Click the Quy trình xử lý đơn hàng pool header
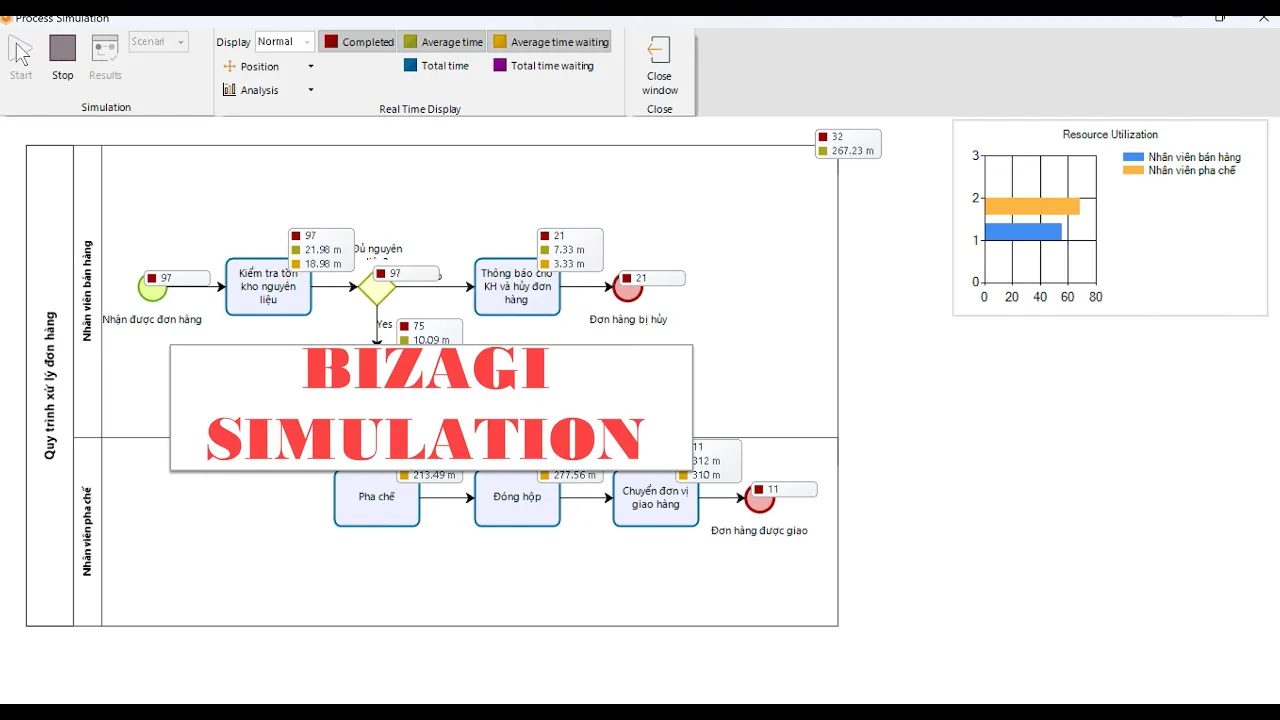Screen dimensions: 1280x720 (x=50, y=386)
